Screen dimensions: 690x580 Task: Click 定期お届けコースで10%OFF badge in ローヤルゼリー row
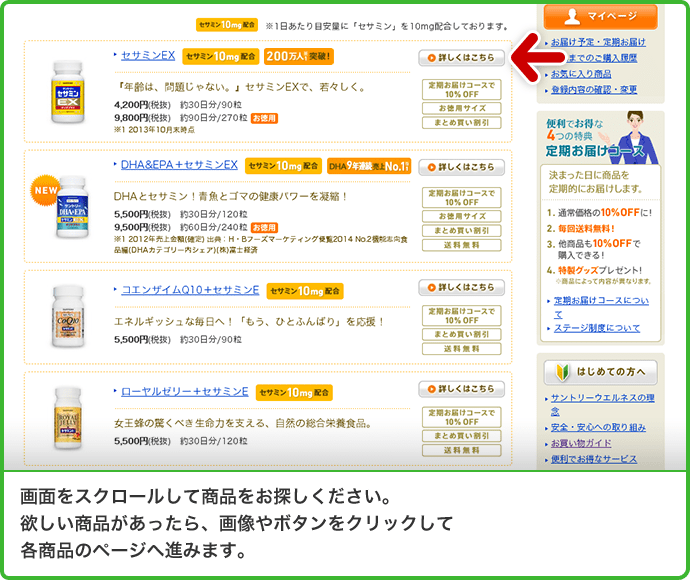462,417
